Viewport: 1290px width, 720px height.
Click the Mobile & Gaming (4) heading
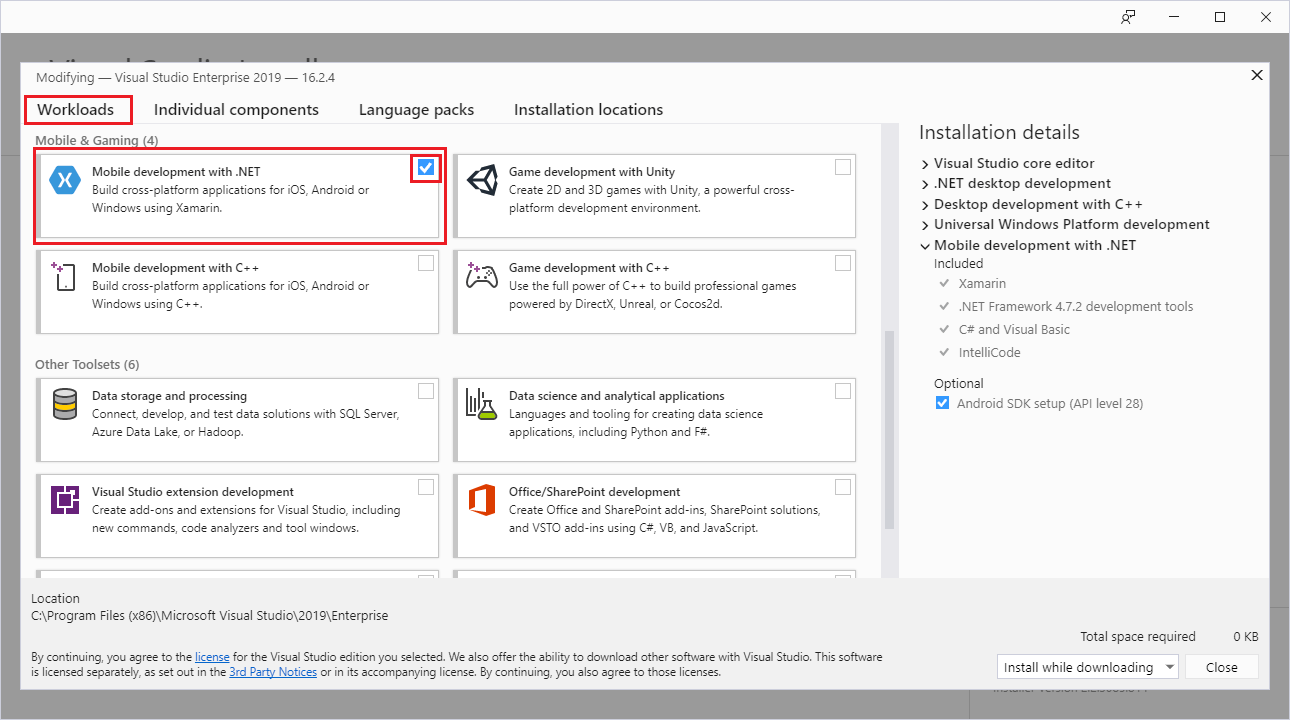(96, 140)
